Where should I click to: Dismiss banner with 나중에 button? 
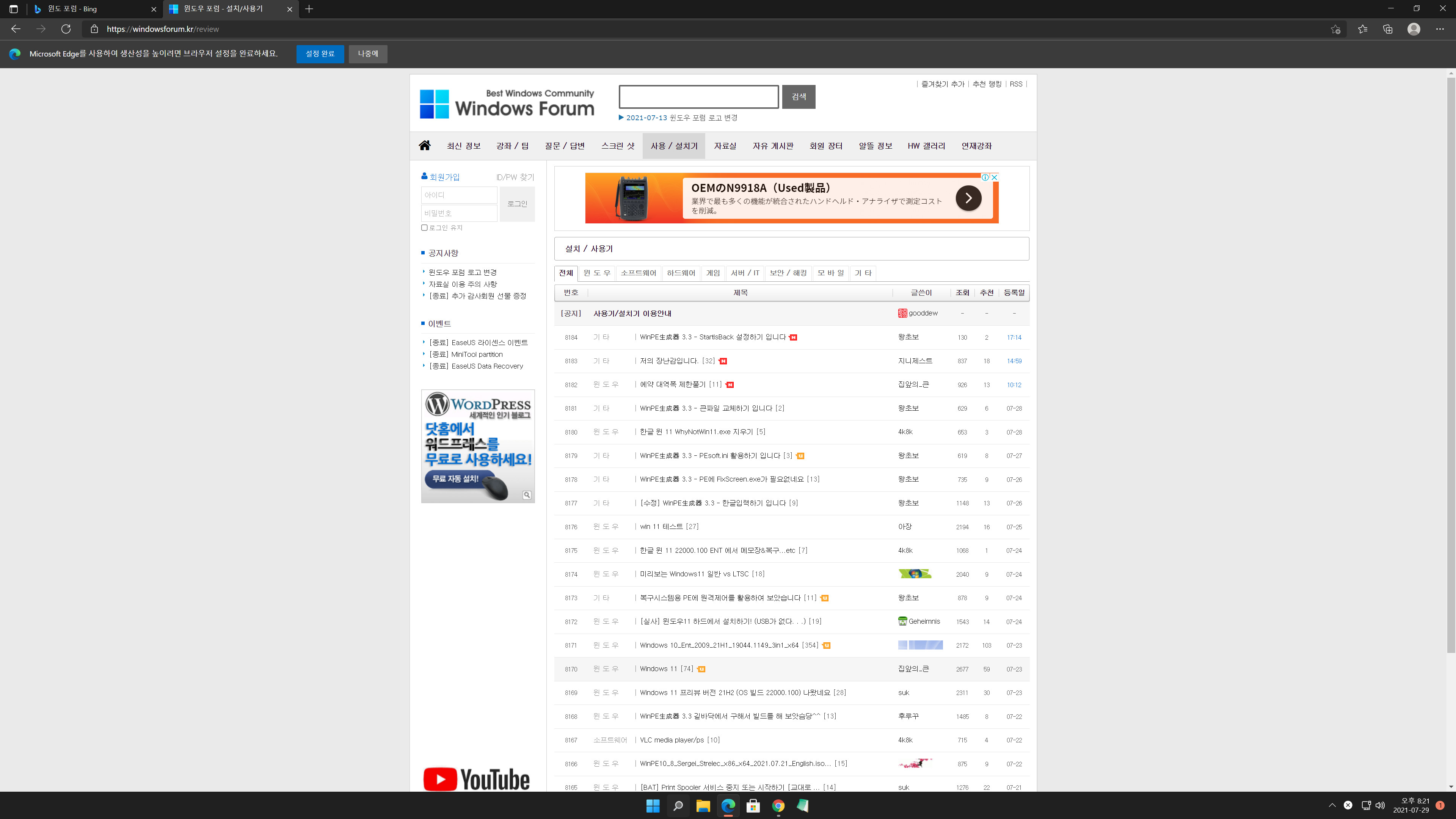point(368,54)
